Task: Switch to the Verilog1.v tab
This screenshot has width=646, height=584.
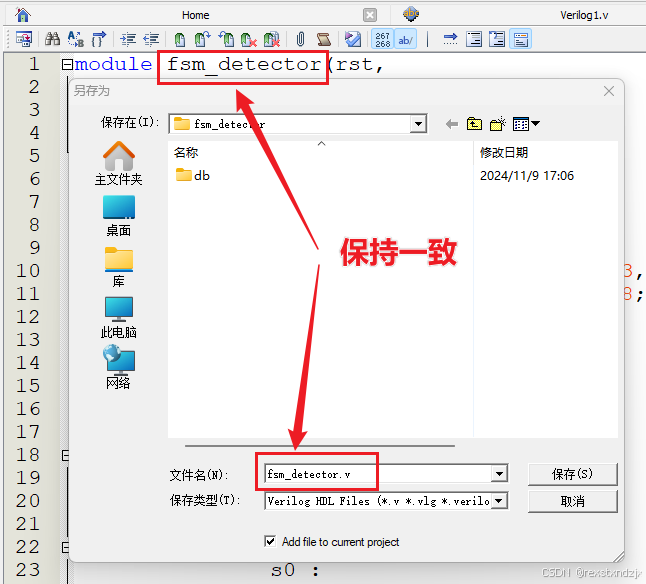Action: click(x=584, y=15)
